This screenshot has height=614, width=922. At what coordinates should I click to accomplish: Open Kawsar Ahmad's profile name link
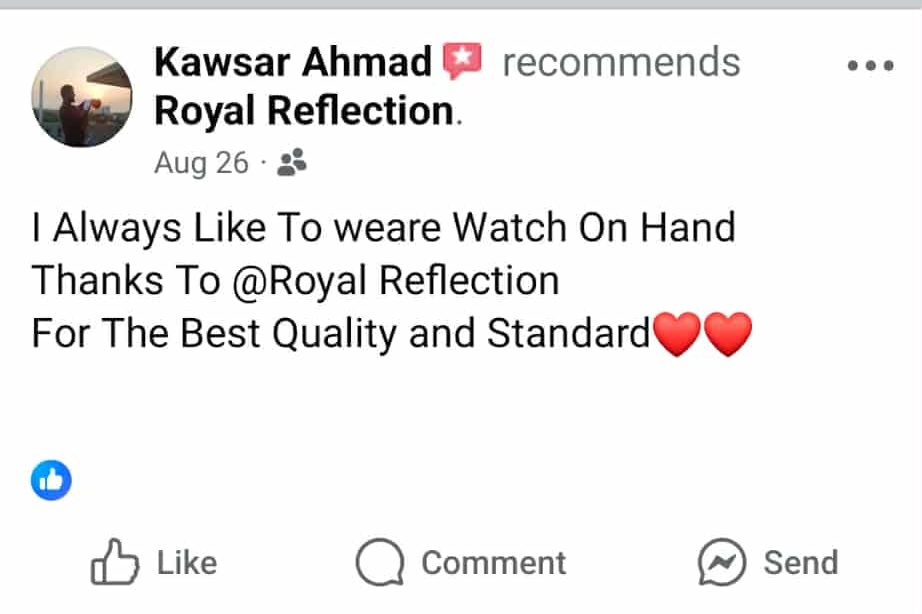[293, 62]
